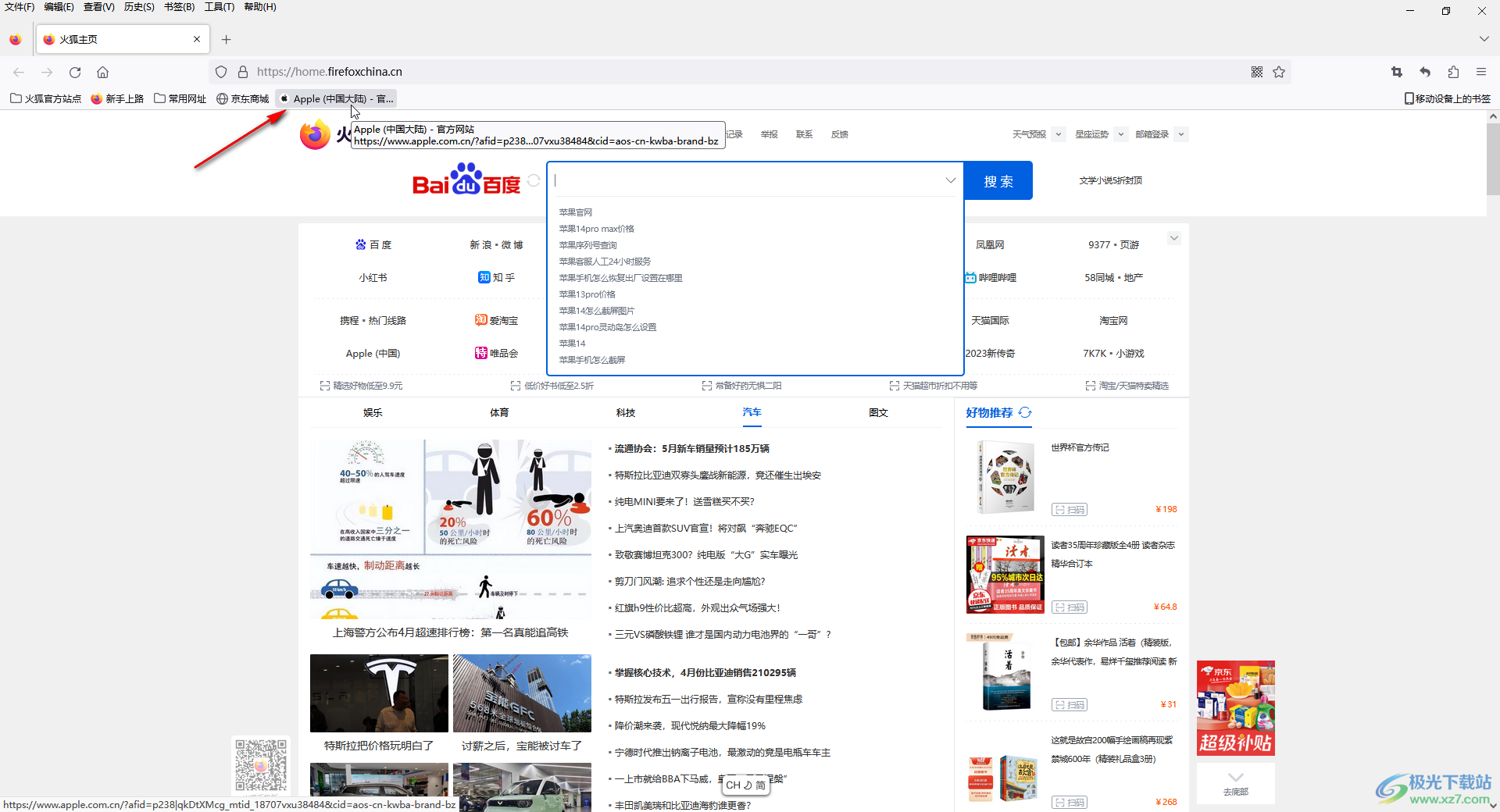Click the blue 搜索 button
1500x812 pixels.
998,181
